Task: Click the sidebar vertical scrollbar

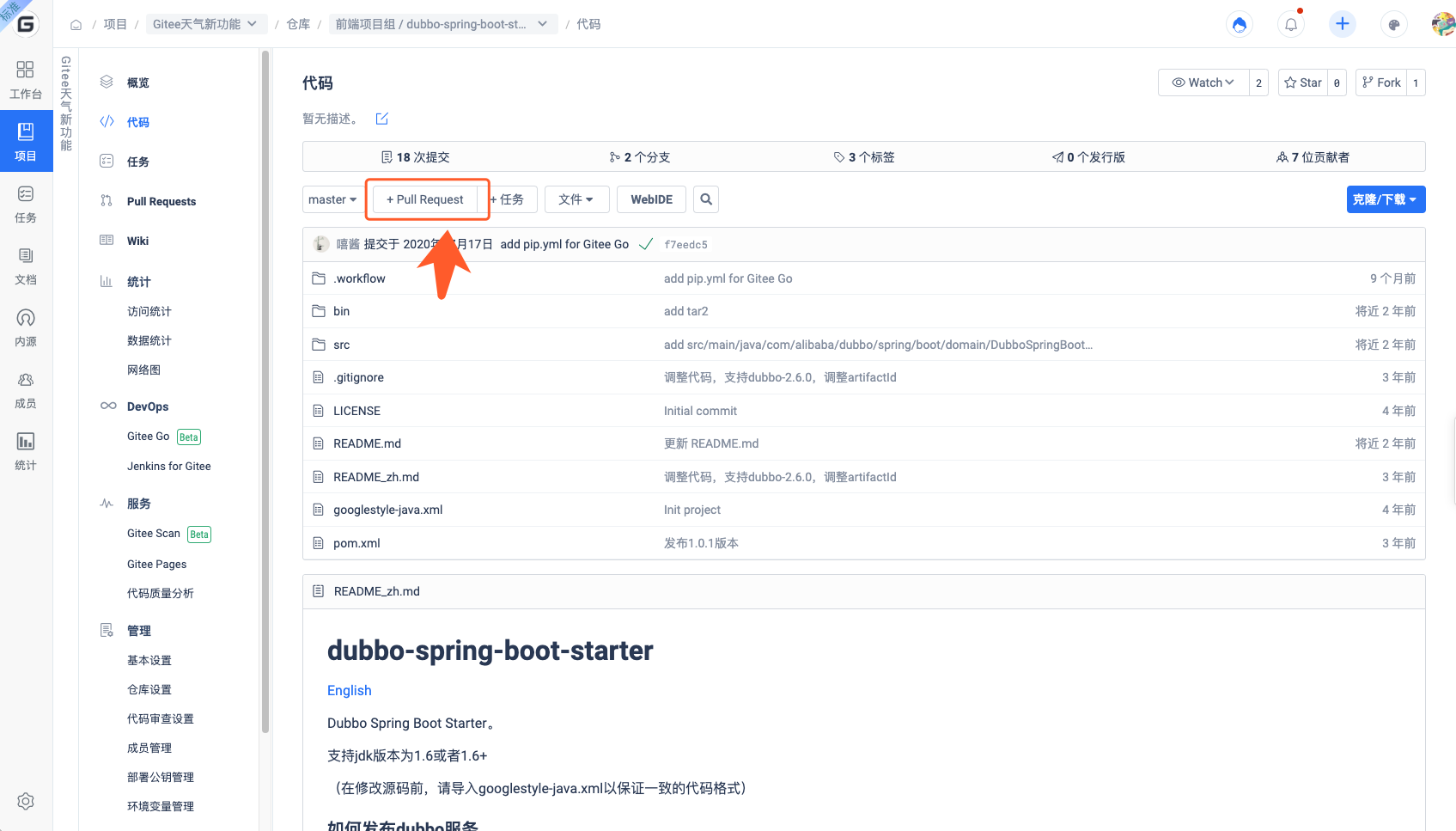Action: pos(265,391)
